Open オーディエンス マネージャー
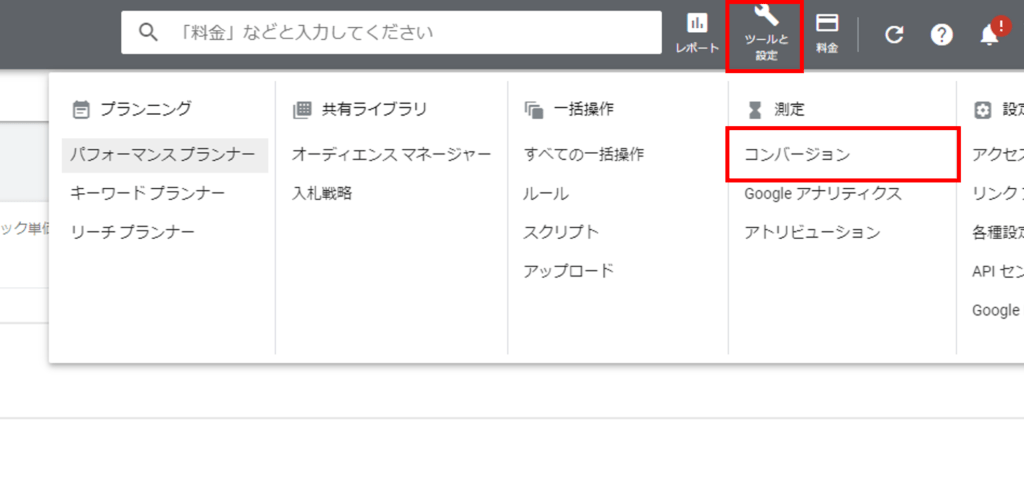 [391, 155]
